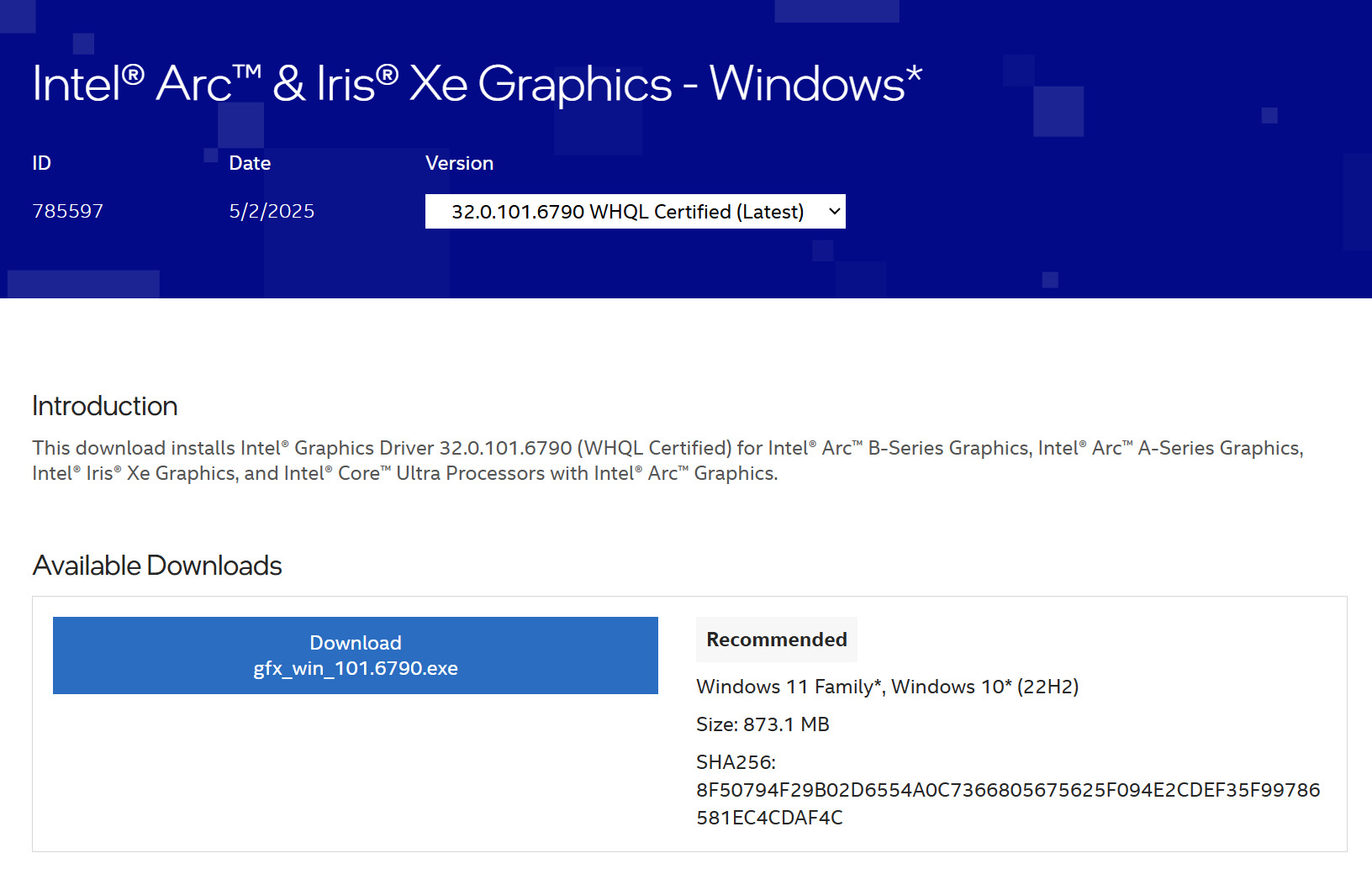The height and width of the screenshot is (874, 1372).
Task: Click the ID column label
Action: 42,163
